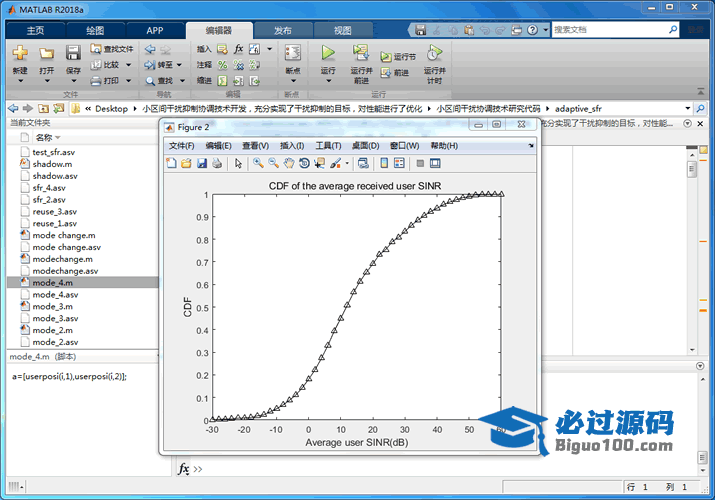Switch to the 视图 (View) tab
The image size is (715, 500).
[x=342, y=31]
